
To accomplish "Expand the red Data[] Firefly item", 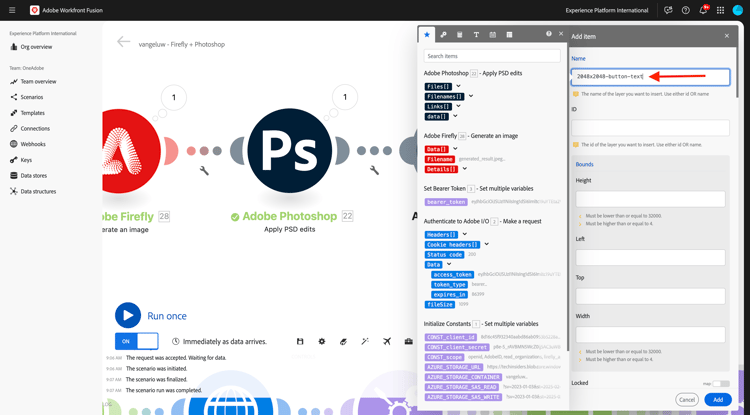I will [x=455, y=149].
